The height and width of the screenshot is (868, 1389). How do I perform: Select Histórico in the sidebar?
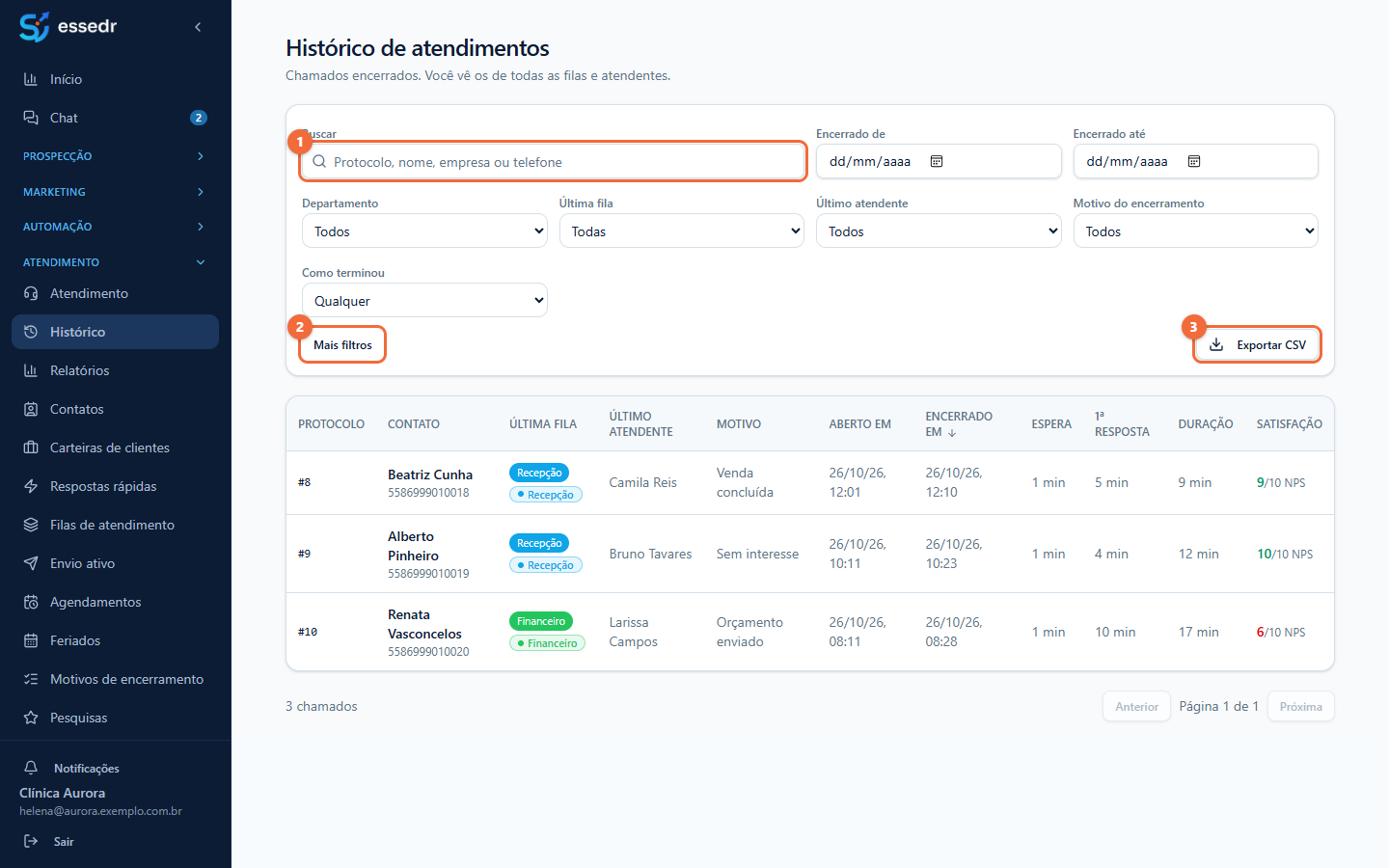116,332
